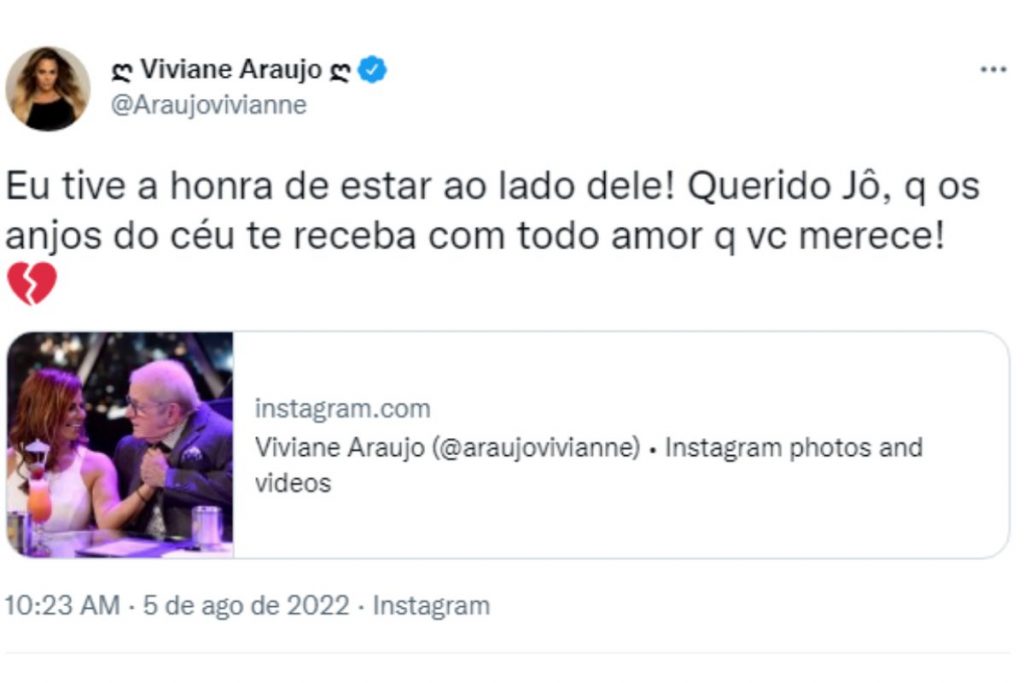1024x683 pixels.
Task: Click the orange cocktail in the photo
Action: click(x=38, y=495)
